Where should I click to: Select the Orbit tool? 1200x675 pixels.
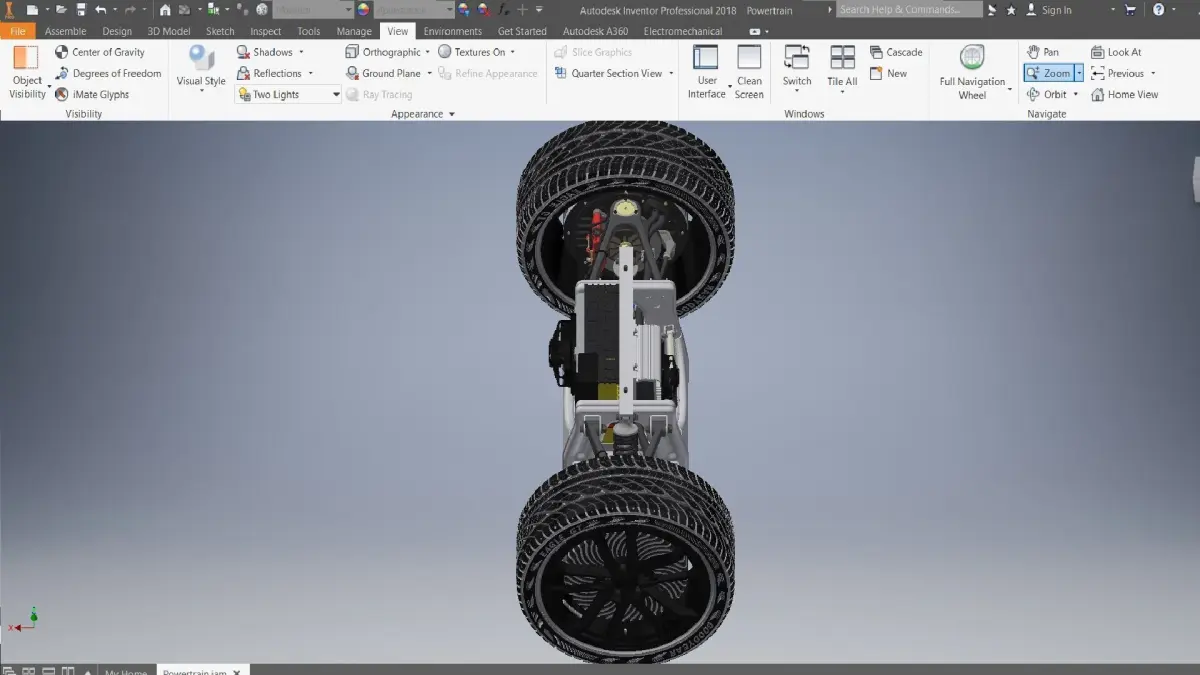click(1047, 94)
